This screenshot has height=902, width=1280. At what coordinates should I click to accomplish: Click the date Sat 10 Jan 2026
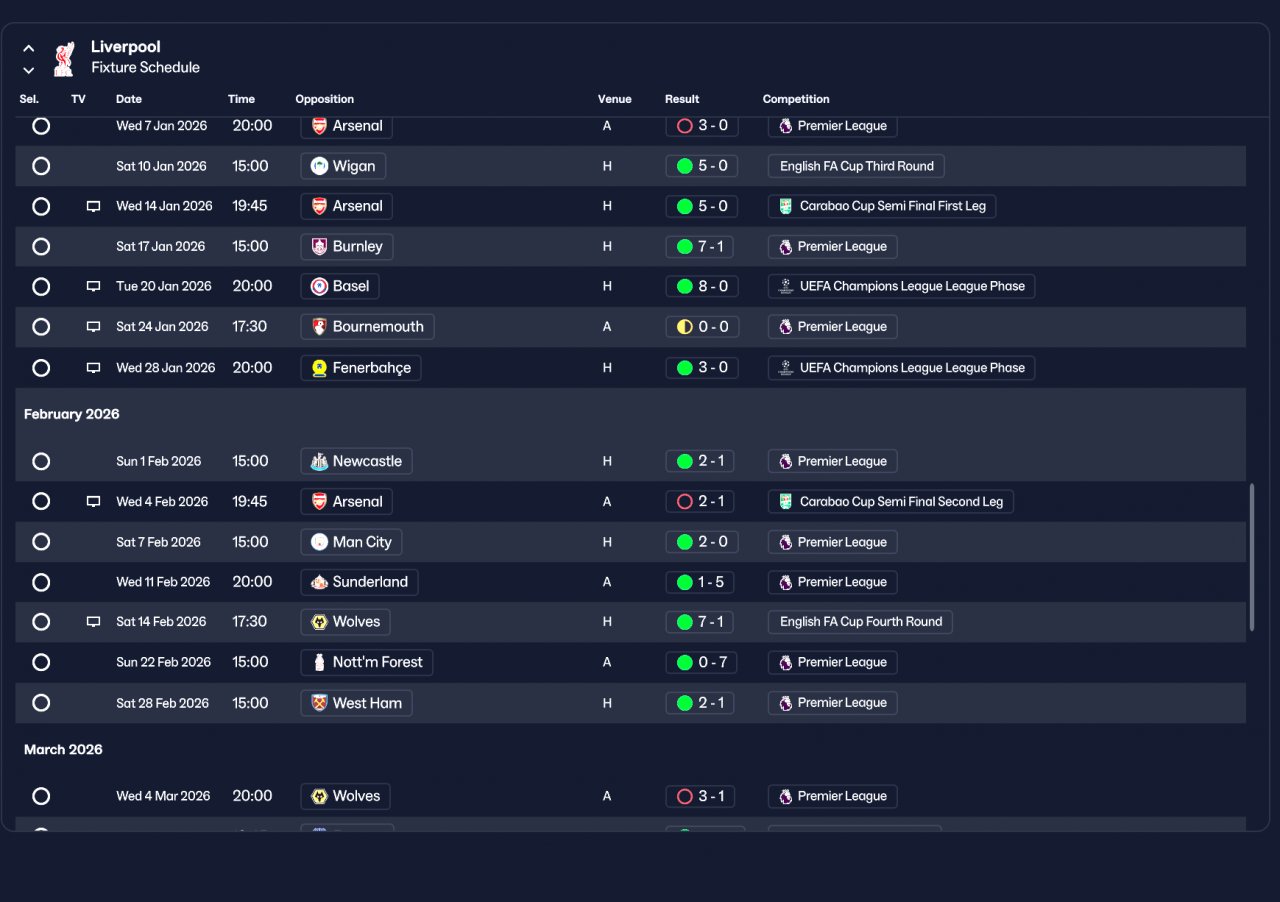161,166
